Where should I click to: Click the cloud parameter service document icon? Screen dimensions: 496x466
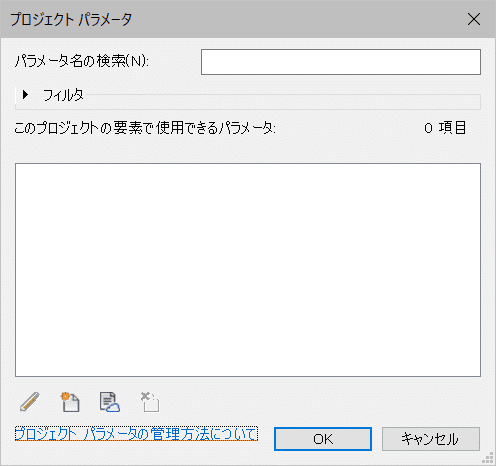[110, 402]
